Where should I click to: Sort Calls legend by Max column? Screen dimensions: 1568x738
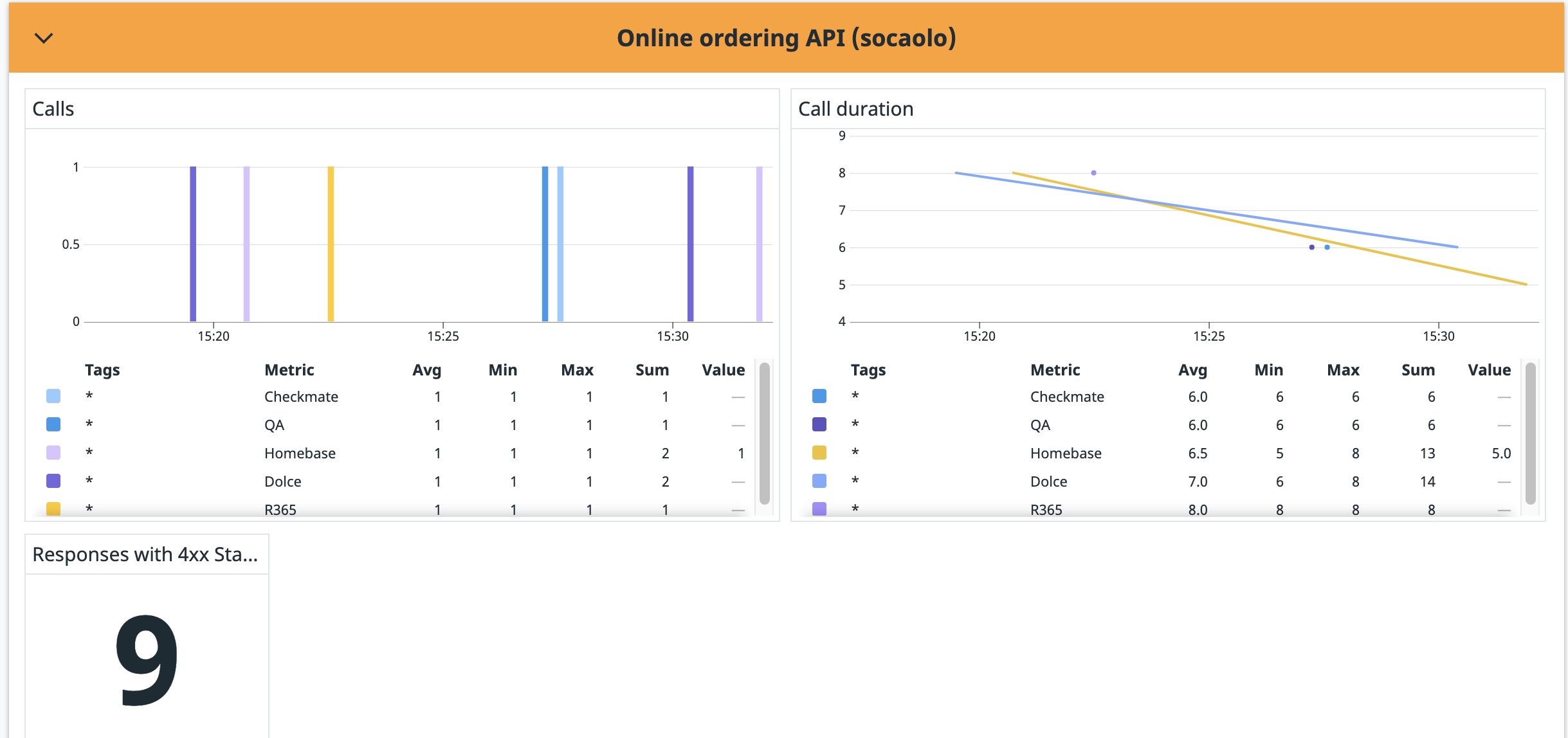[578, 370]
